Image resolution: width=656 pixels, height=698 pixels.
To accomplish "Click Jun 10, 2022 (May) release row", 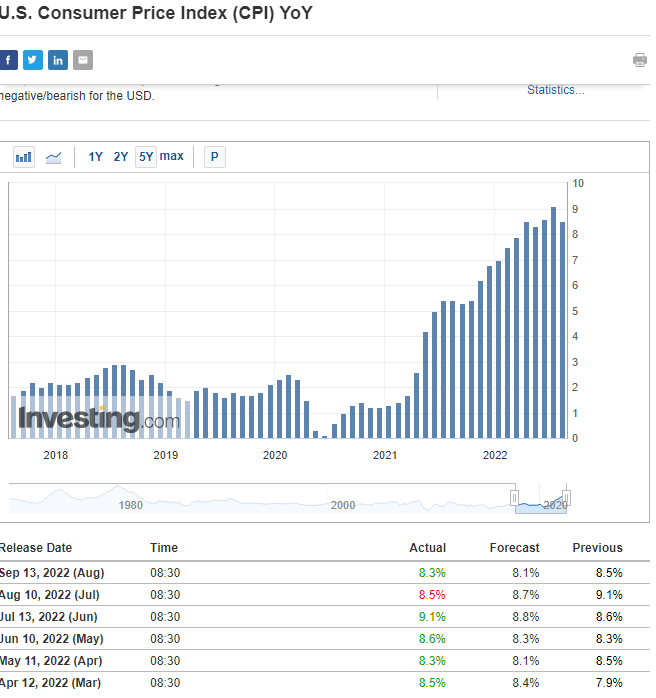I will pos(325,639).
